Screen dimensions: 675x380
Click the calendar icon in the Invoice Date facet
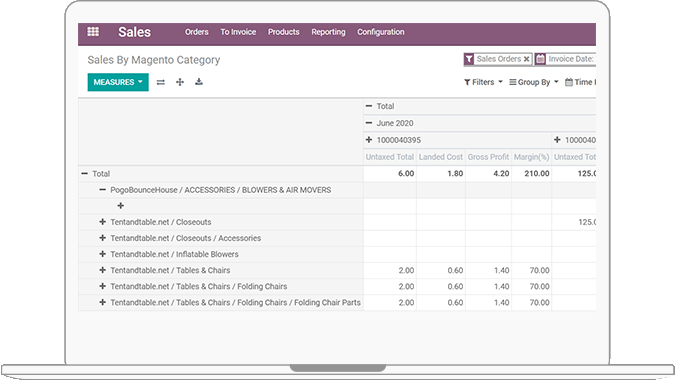pos(540,59)
